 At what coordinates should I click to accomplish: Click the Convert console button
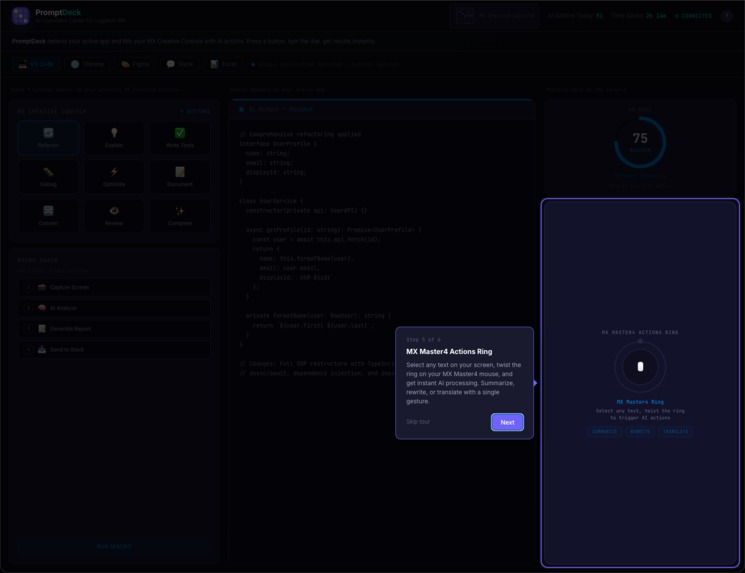tap(48, 216)
